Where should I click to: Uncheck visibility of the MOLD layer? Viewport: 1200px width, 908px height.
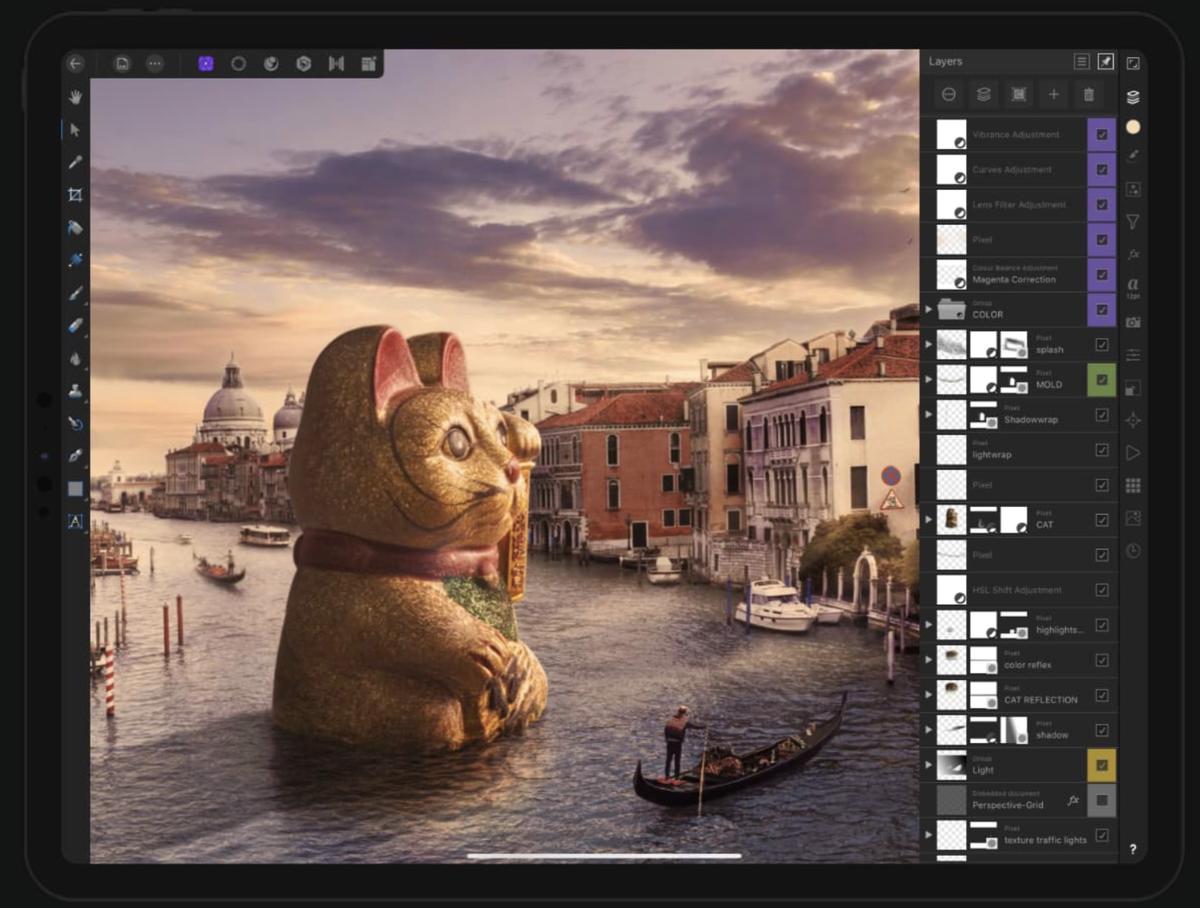[1102, 380]
